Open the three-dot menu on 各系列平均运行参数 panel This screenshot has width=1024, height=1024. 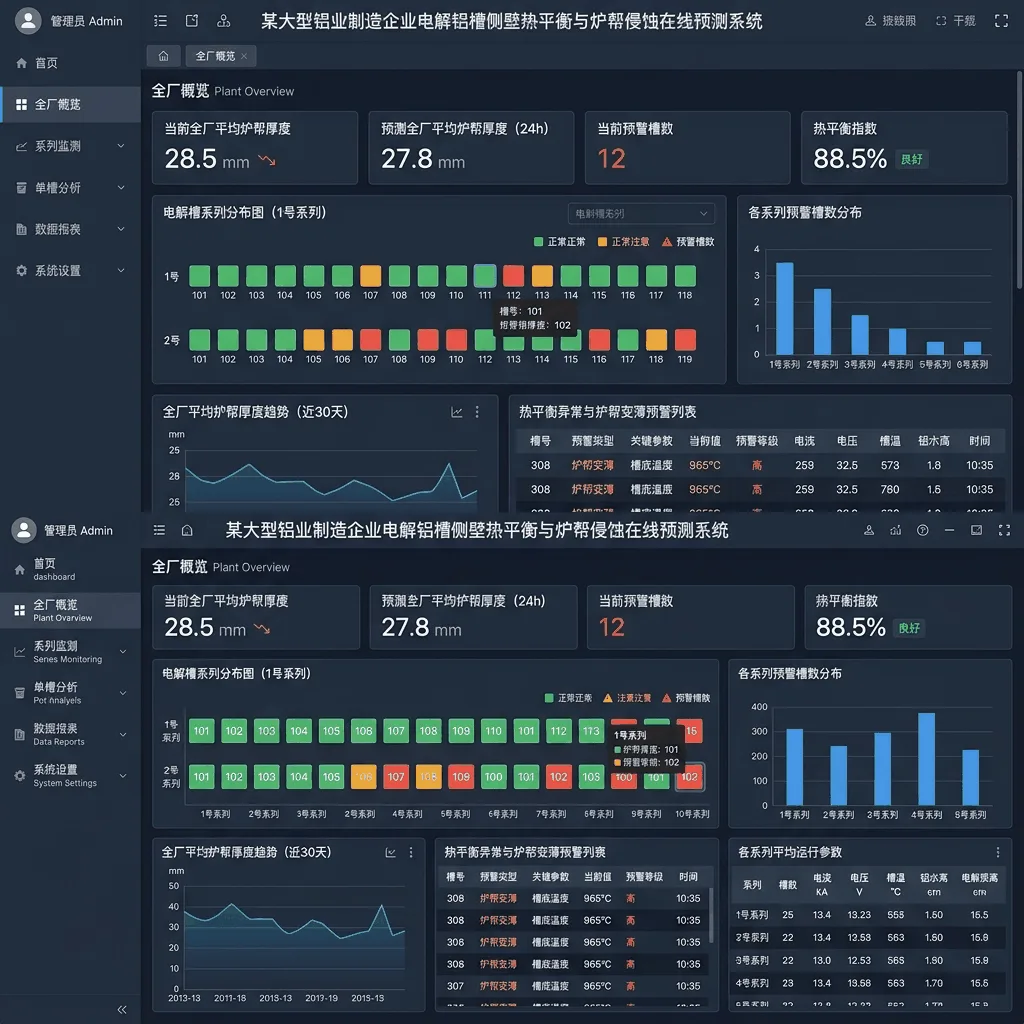(x=998, y=852)
